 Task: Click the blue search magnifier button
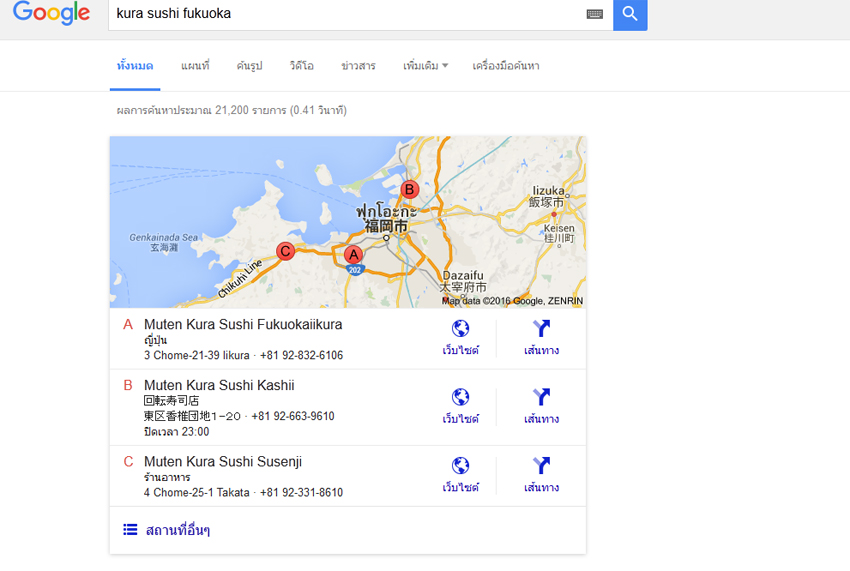pos(630,14)
